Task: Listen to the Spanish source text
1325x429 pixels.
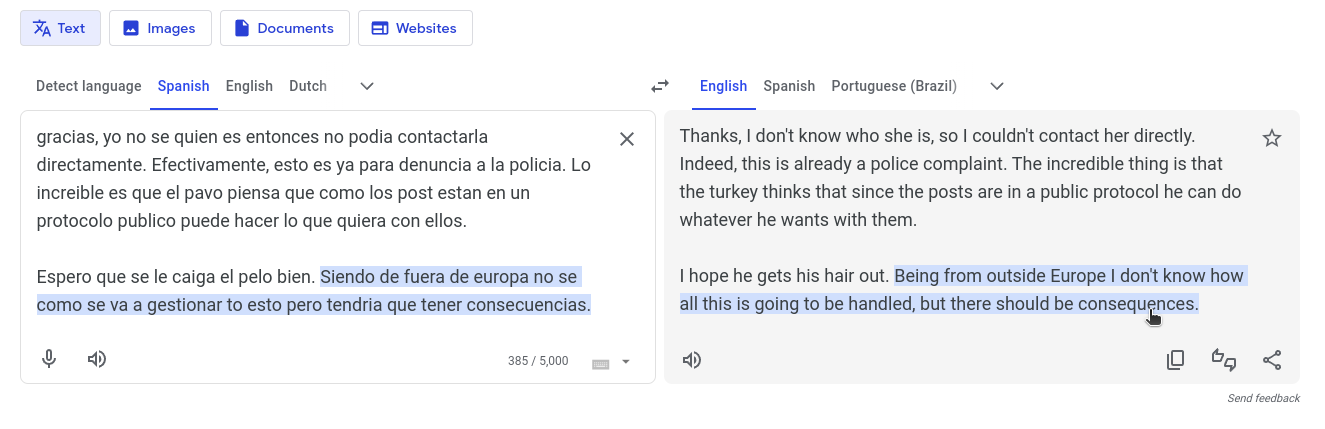Action: tap(97, 359)
